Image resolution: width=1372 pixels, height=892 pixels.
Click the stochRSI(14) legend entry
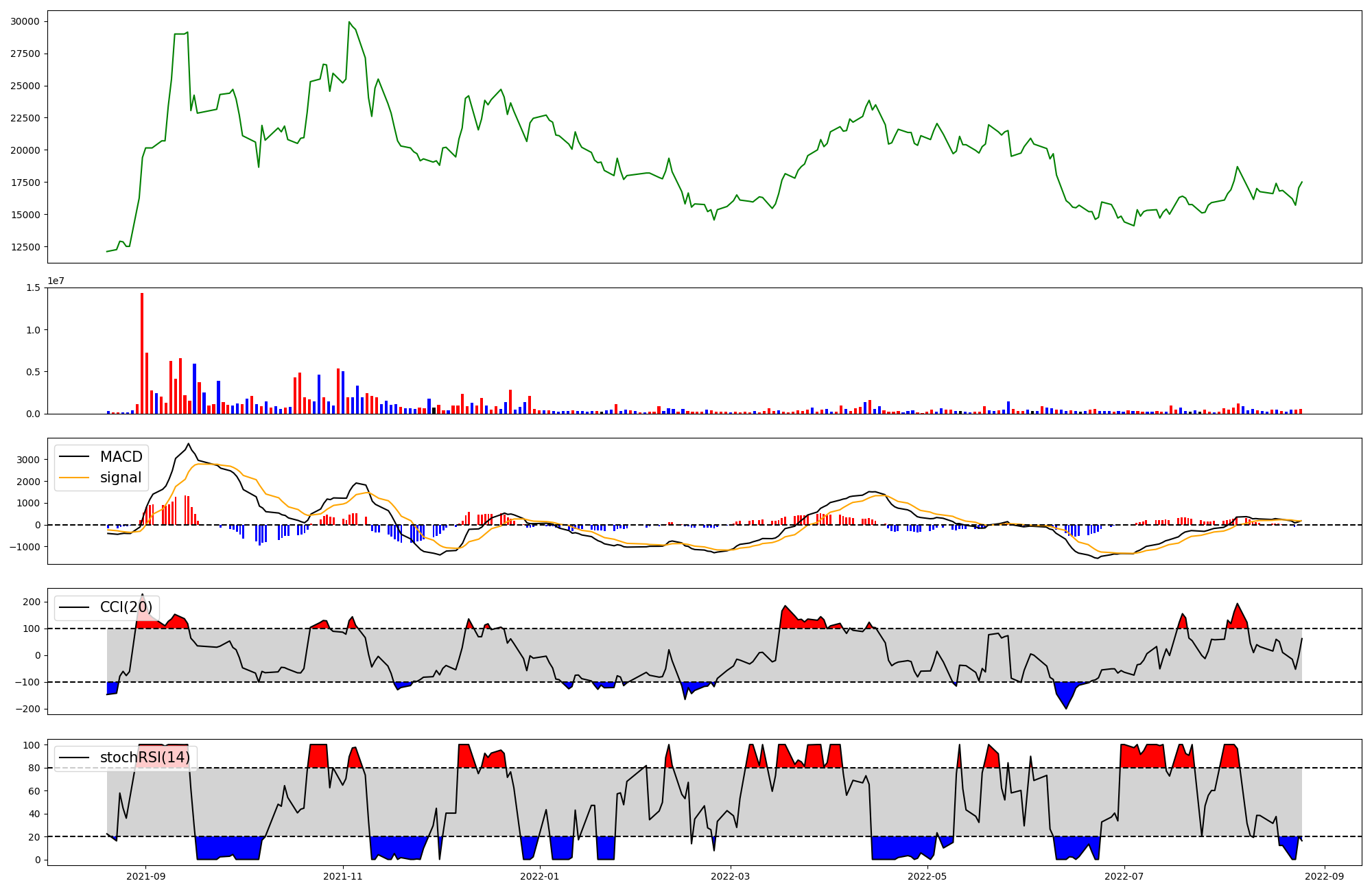[x=144, y=758]
